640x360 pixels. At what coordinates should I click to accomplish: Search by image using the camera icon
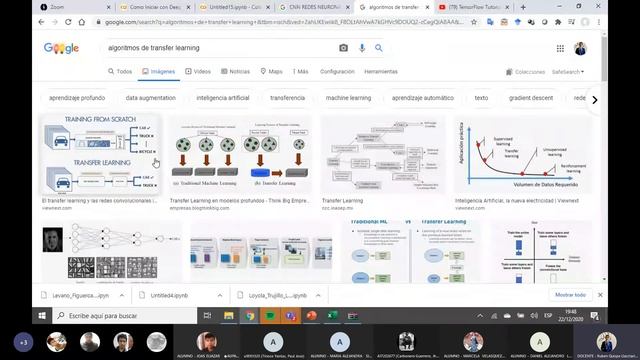(343, 48)
